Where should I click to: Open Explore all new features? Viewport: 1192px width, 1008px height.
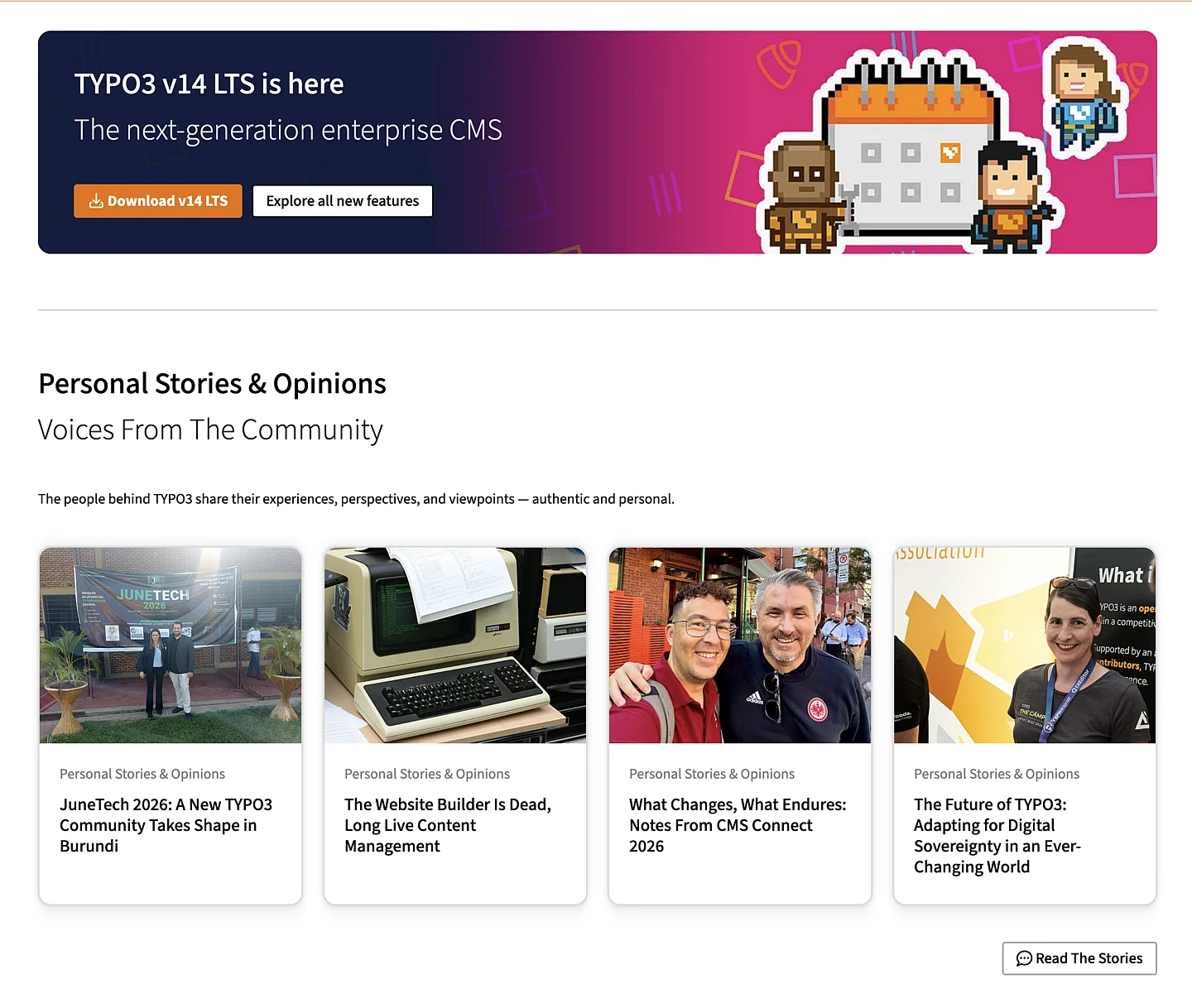coord(343,201)
